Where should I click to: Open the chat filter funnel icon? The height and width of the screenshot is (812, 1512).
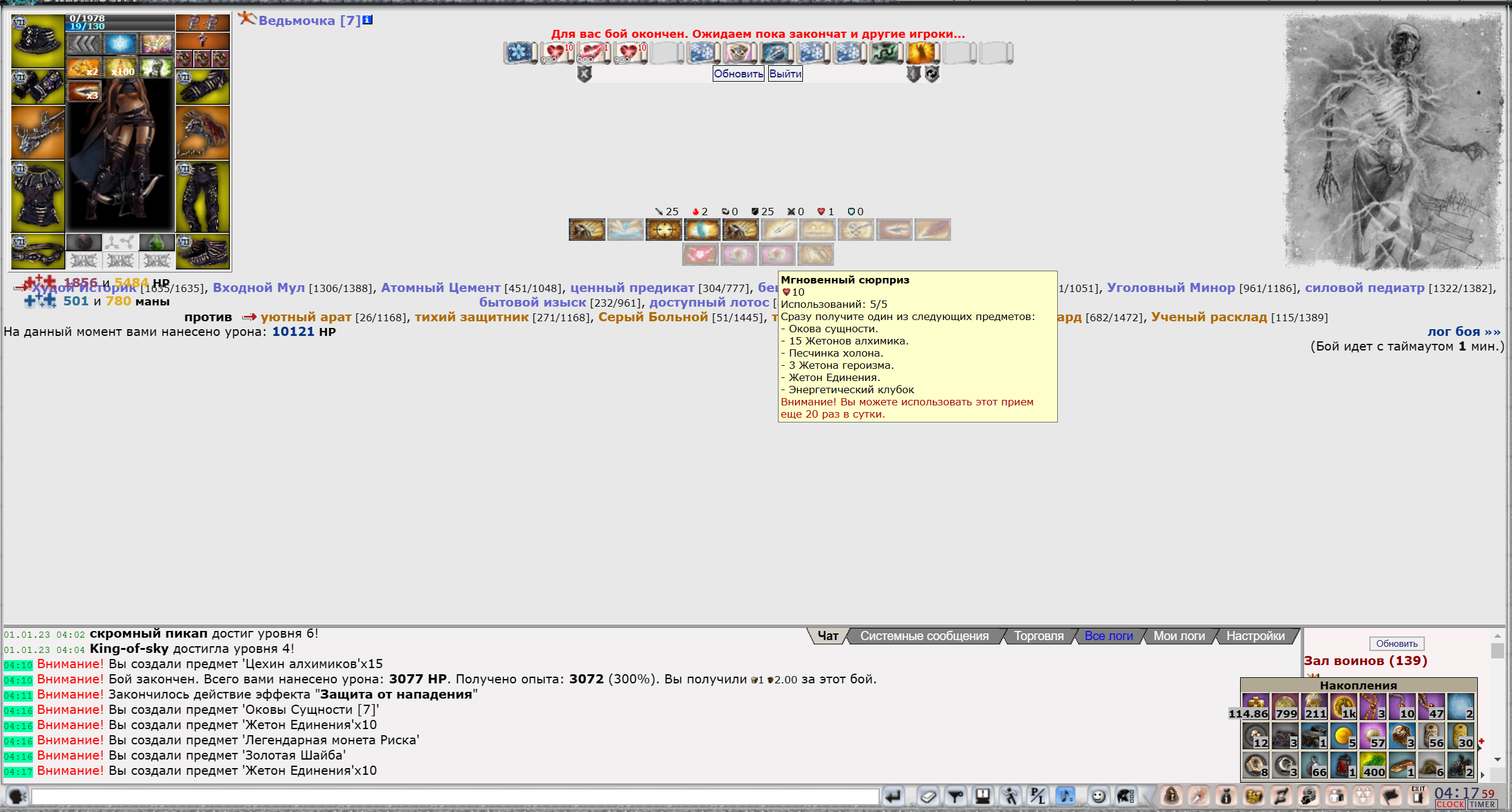(x=956, y=796)
